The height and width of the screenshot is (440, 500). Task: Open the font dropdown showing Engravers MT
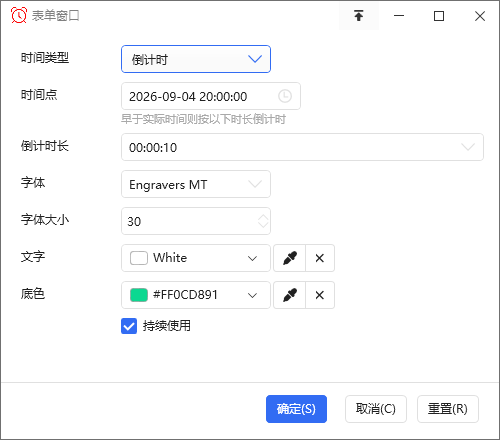point(196,184)
